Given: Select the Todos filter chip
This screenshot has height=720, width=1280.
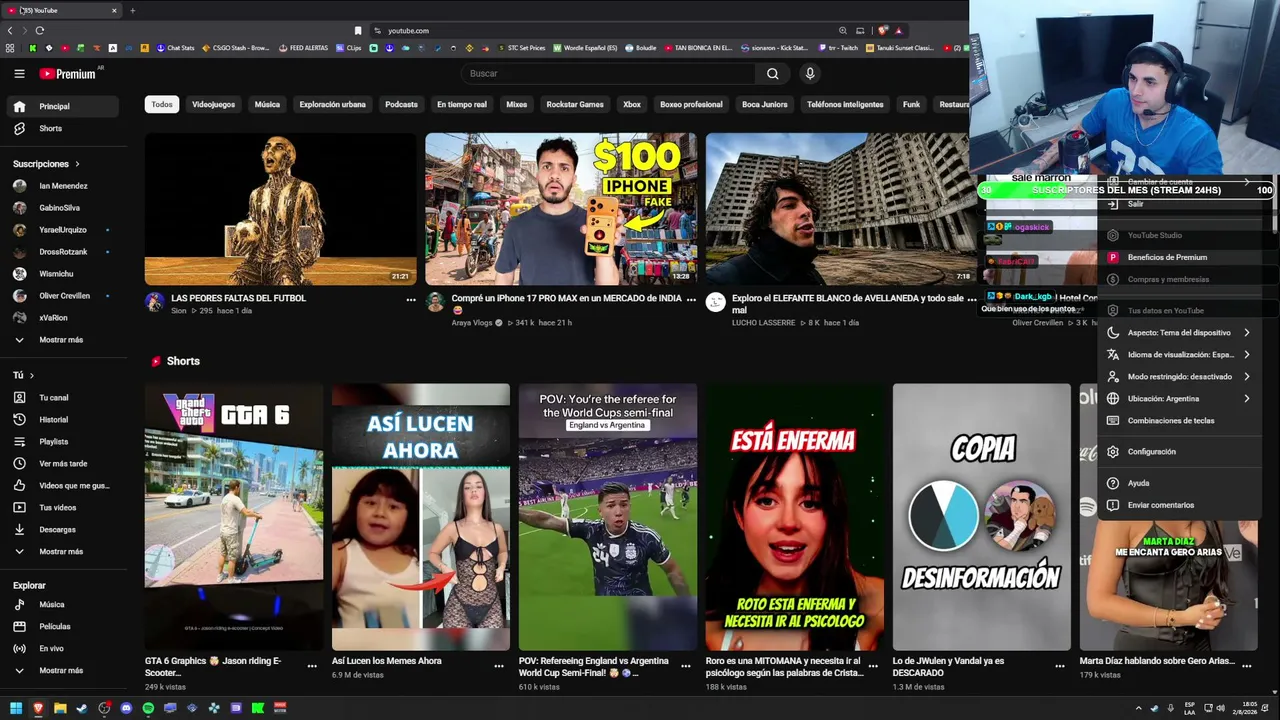Looking at the screenshot, I should click(x=162, y=104).
